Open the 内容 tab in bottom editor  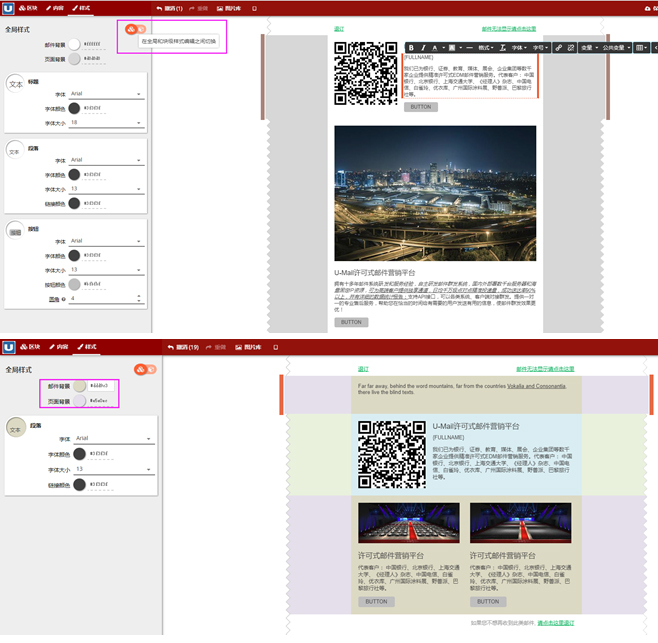pos(59,347)
